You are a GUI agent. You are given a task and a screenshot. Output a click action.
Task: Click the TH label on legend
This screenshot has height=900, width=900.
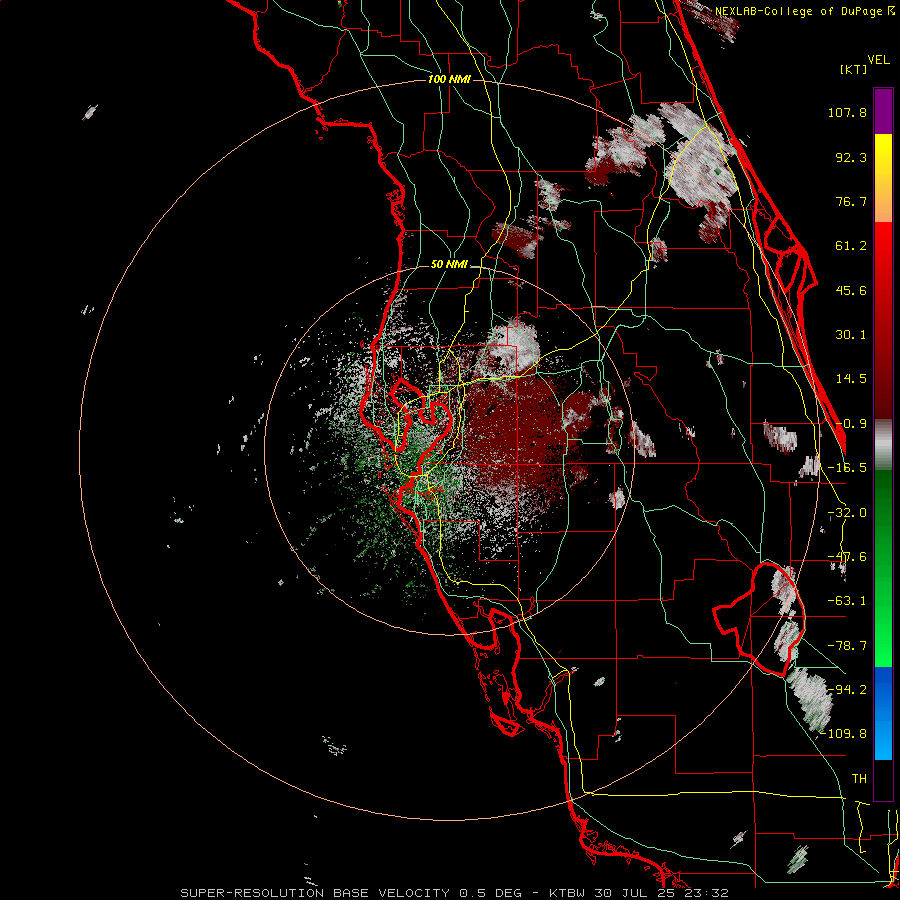(x=859, y=779)
